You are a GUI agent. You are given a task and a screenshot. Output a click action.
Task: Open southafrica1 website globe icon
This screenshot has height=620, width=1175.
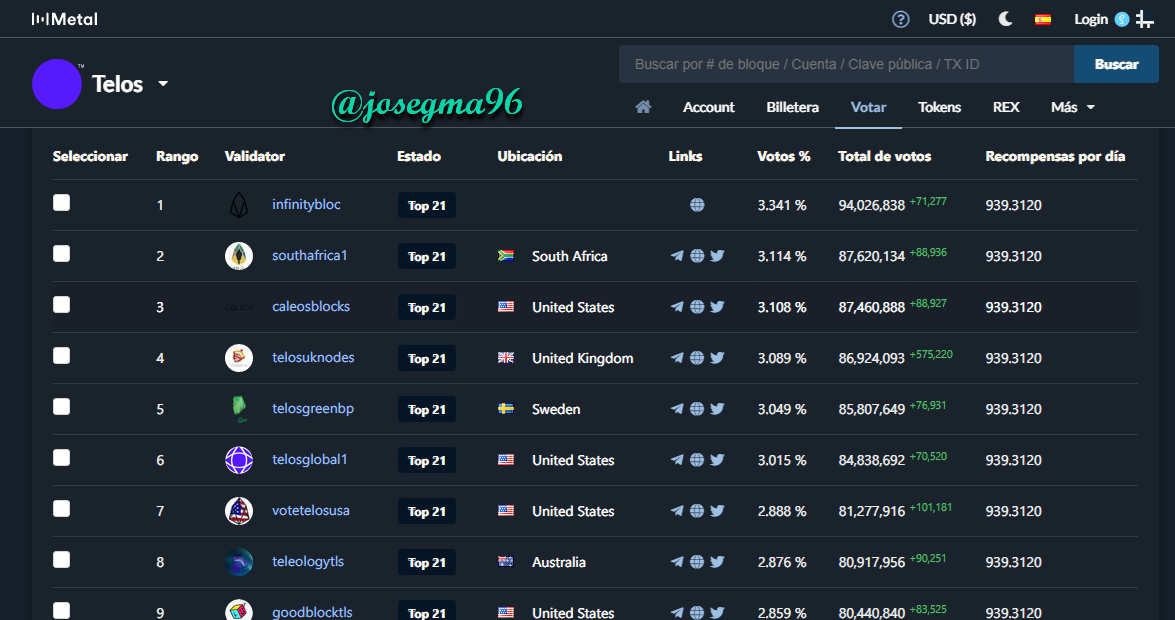pos(697,256)
